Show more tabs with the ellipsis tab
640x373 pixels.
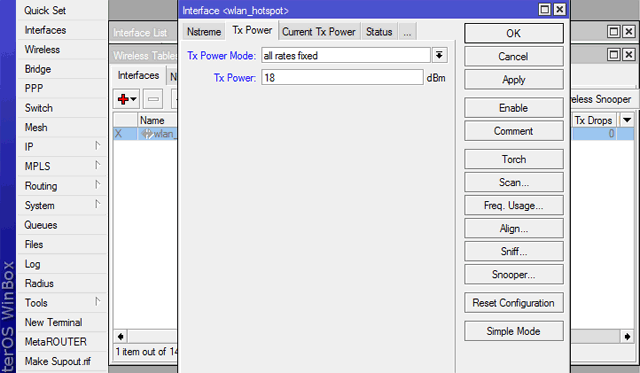coord(407,32)
